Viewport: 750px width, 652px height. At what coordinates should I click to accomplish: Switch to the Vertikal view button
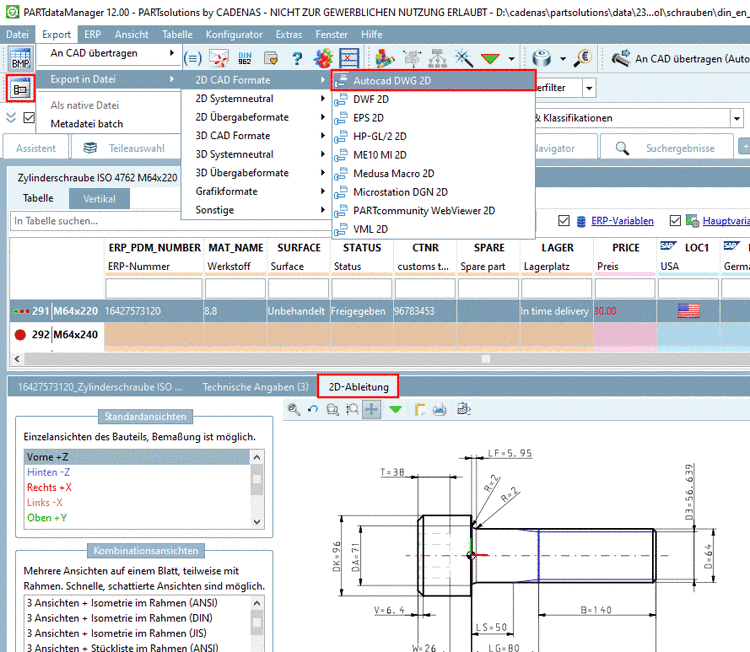[x=99, y=199]
